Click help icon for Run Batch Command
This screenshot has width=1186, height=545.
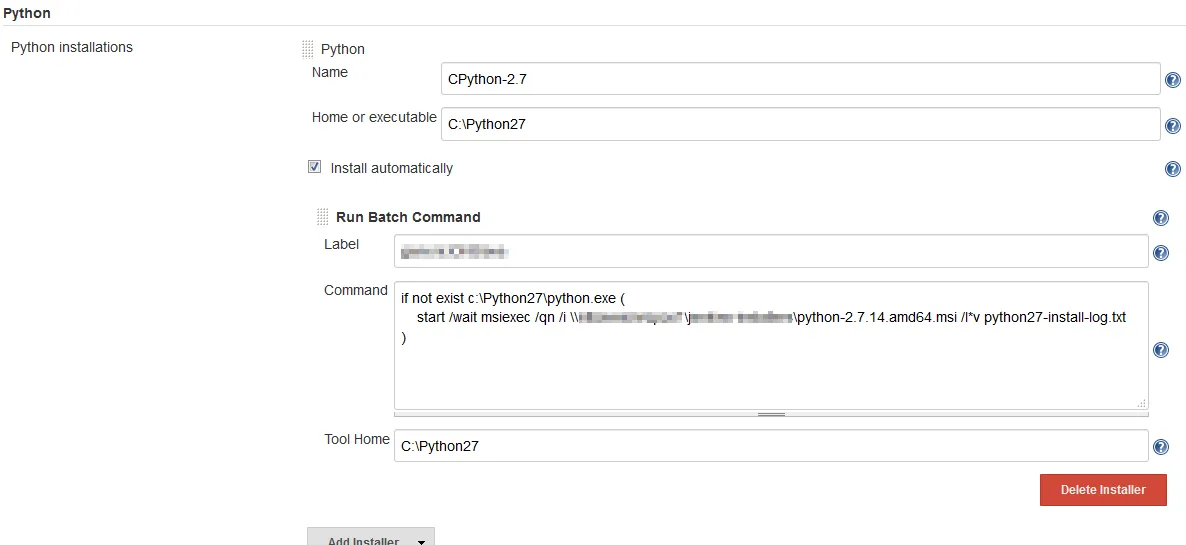pos(1161,218)
